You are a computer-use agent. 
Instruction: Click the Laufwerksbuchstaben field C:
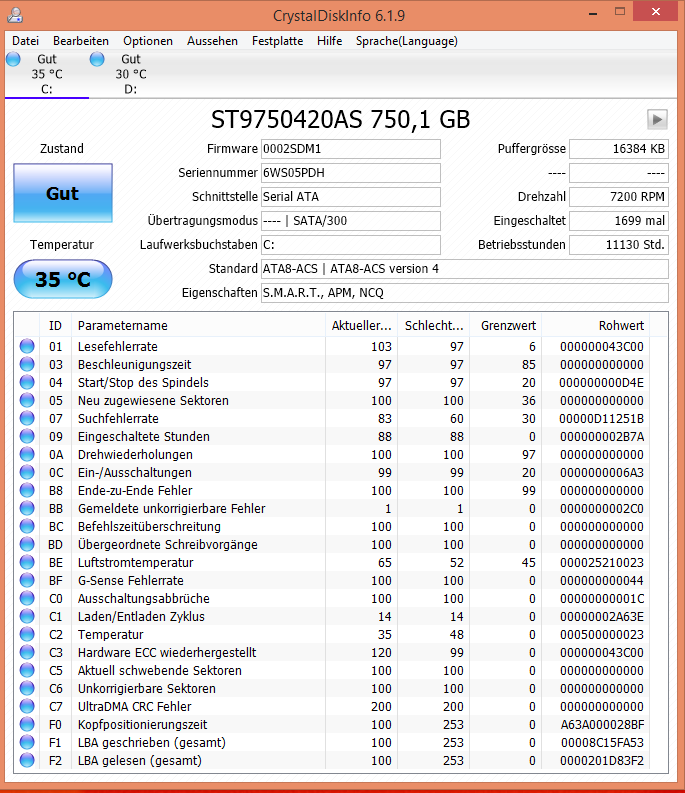351,245
